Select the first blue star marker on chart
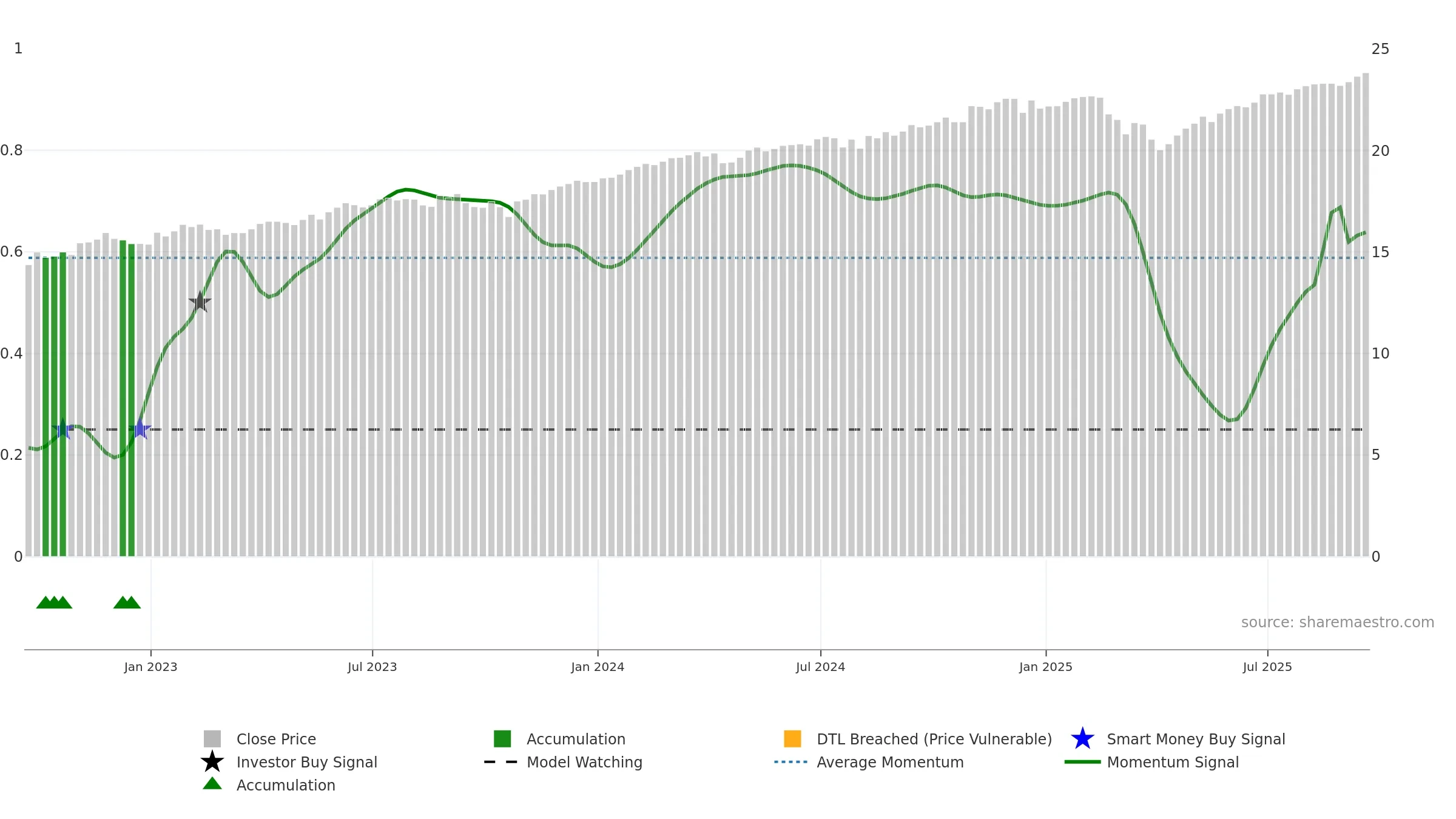 coord(62,429)
